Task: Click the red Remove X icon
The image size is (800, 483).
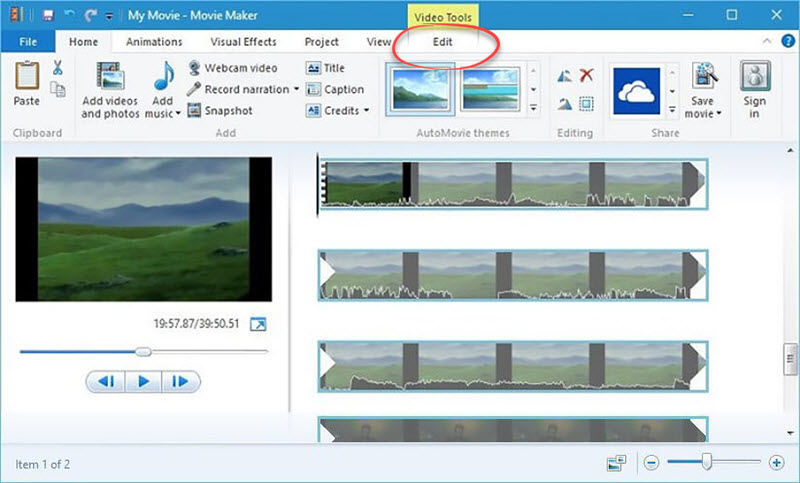Action: (x=587, y=76)
